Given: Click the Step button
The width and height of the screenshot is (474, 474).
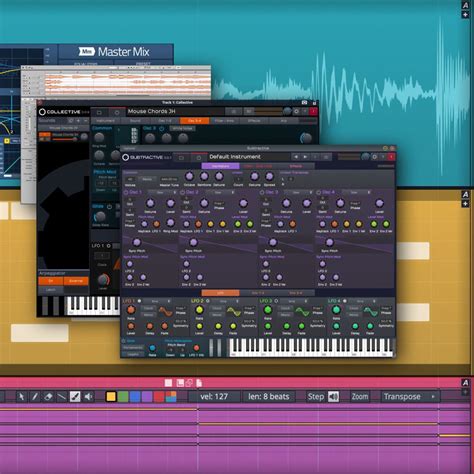Looking at the screenshot, I should (x=316, y=397).
